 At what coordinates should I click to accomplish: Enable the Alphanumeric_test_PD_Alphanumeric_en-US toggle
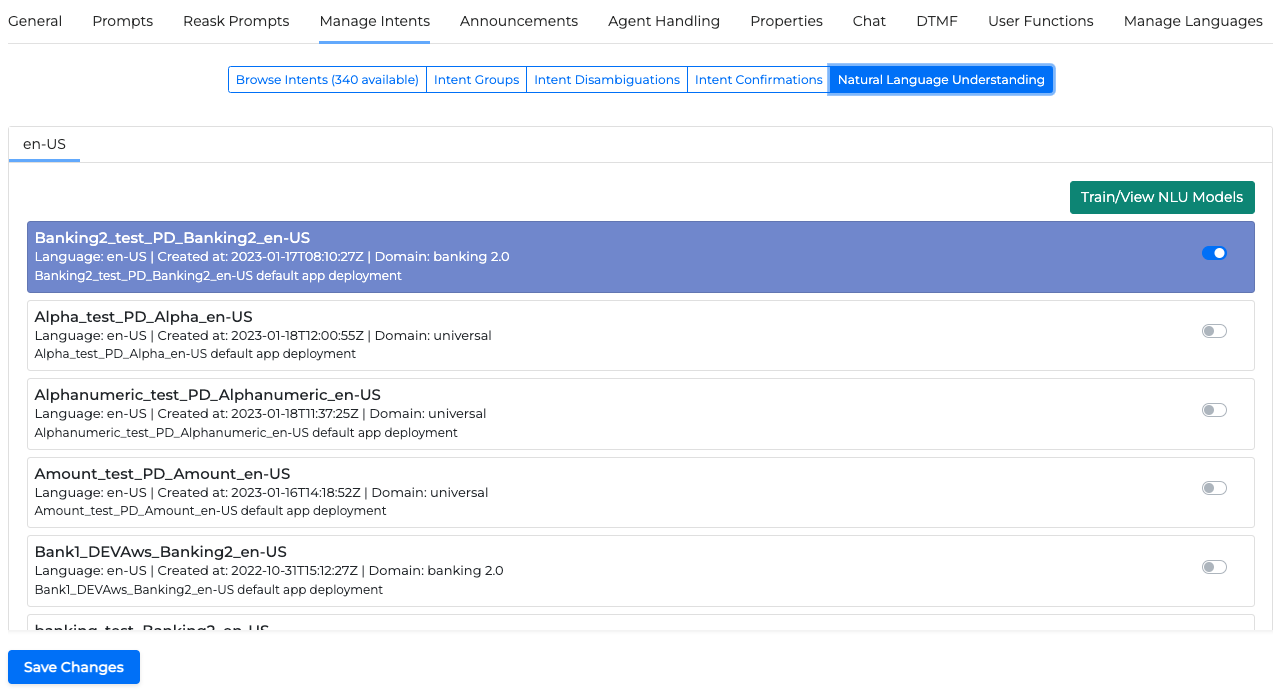[x=1214, y=410]
